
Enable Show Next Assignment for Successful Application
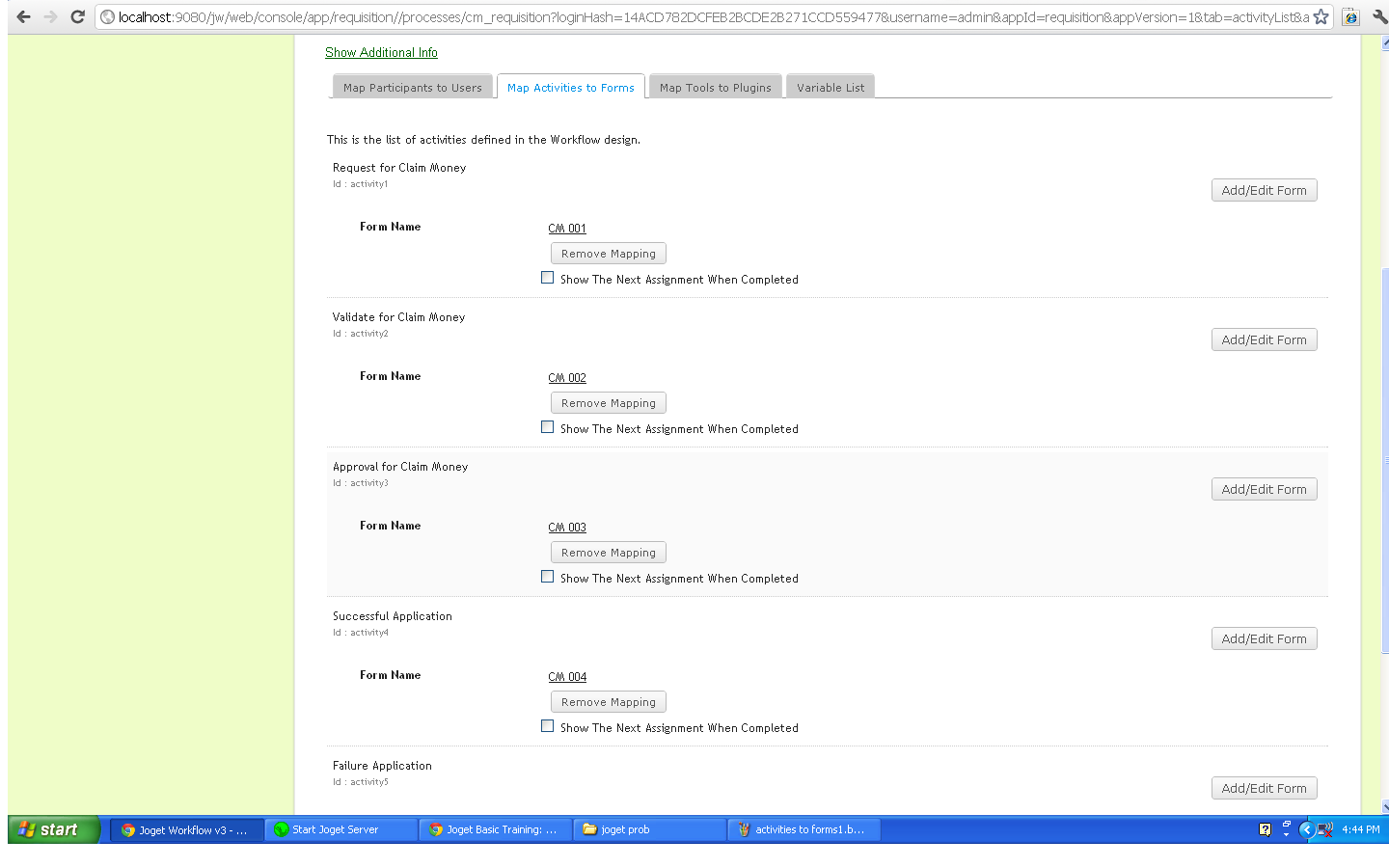coord(548,726)
